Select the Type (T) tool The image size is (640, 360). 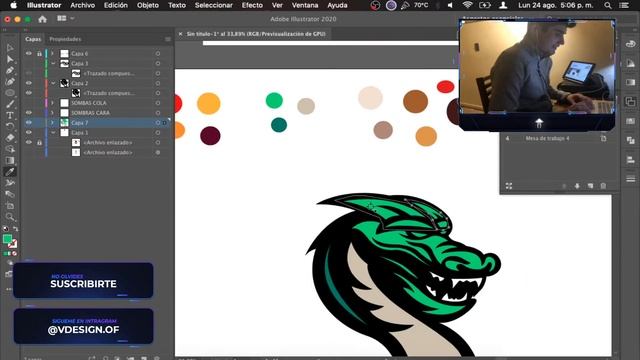pos(10,116)
